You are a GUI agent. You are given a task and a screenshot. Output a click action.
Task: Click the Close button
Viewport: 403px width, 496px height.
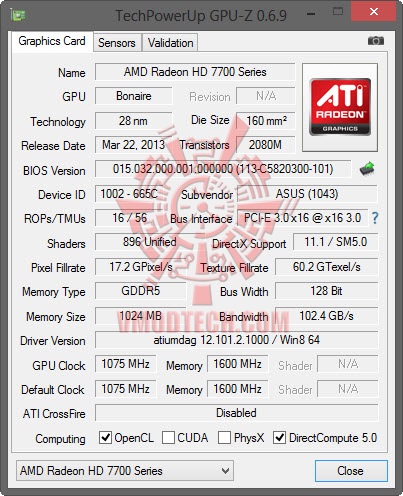point(351,471)
